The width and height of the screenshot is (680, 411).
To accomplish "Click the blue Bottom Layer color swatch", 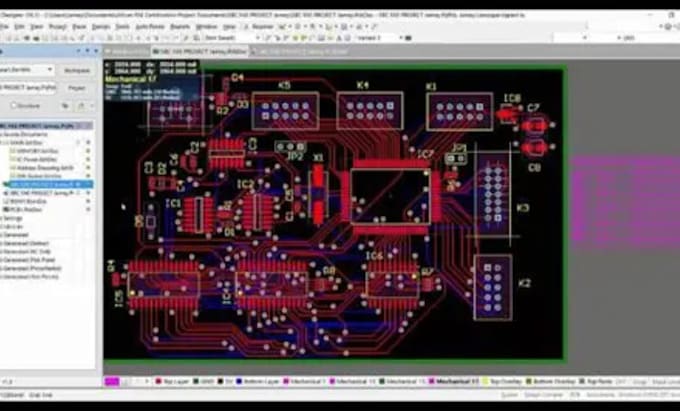I will [x=239, y=382].
